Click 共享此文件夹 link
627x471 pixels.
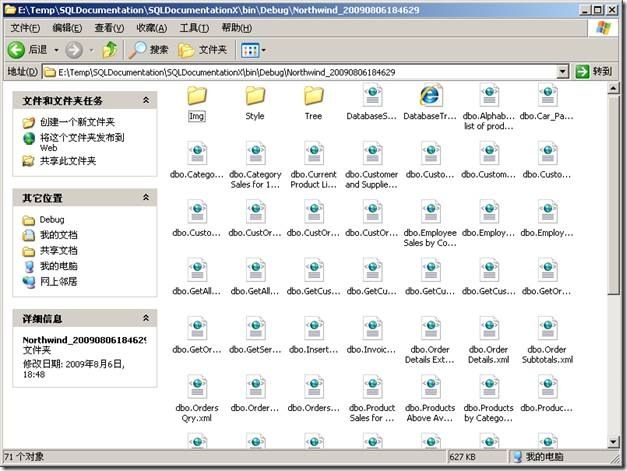click(x=68, y=161)
